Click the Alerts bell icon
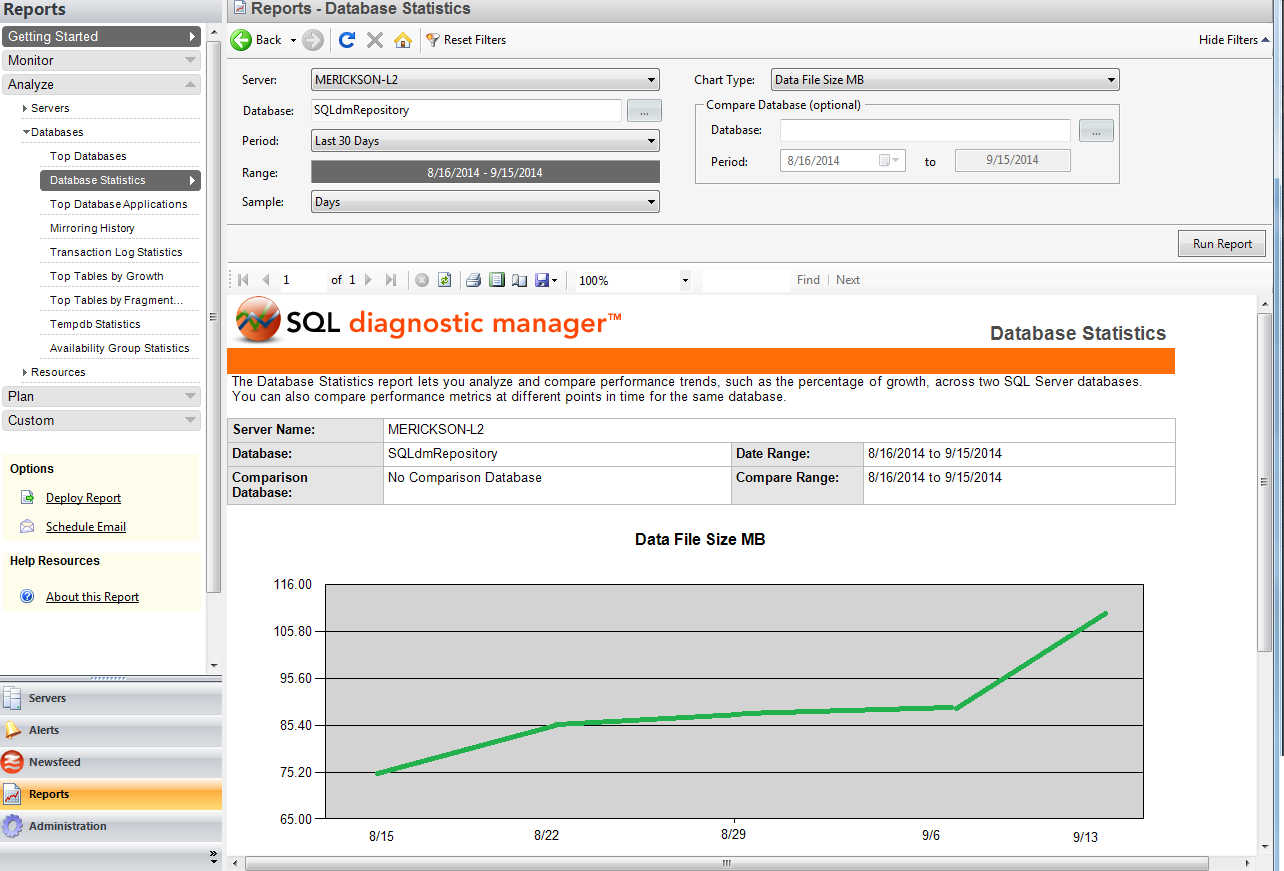Viewport: 1284px width, 871px height. click(x=13, y=730)
